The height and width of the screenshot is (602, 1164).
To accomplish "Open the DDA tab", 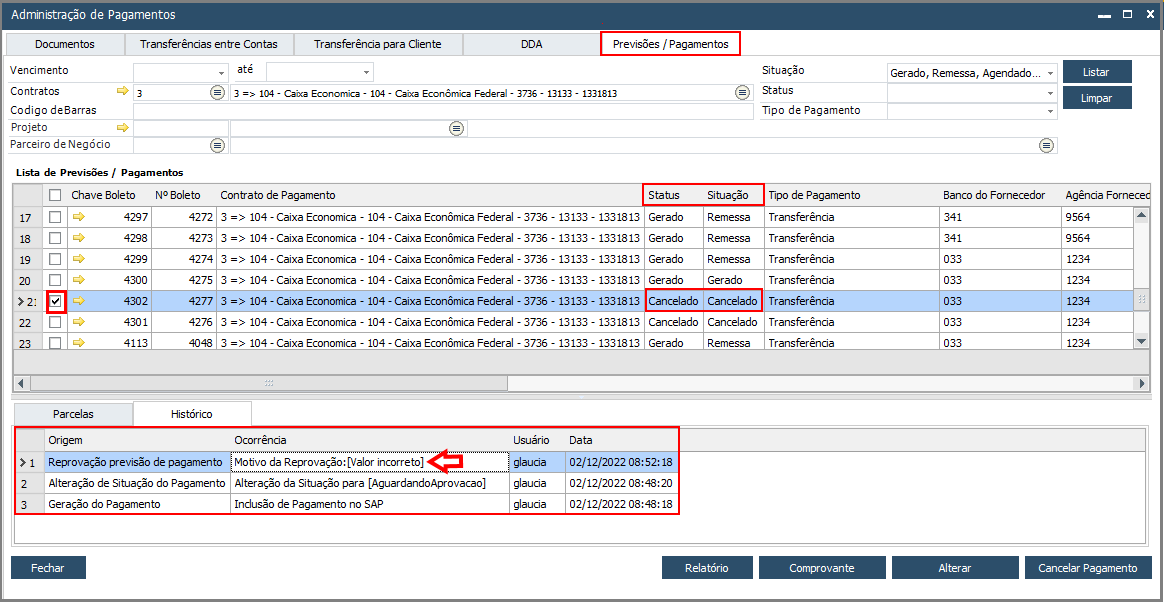I will pos(532,44).
